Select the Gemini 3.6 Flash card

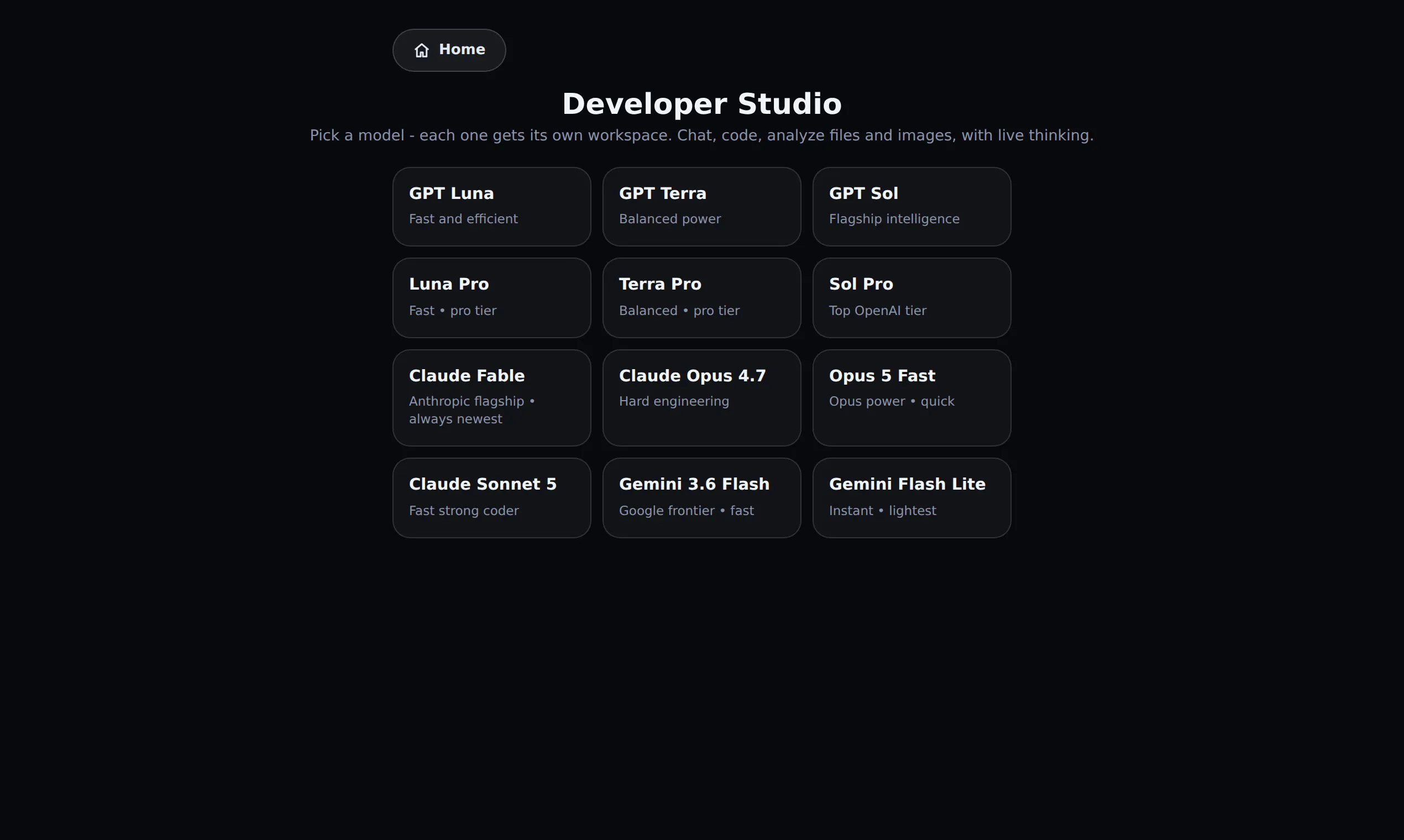click(701, 498)
